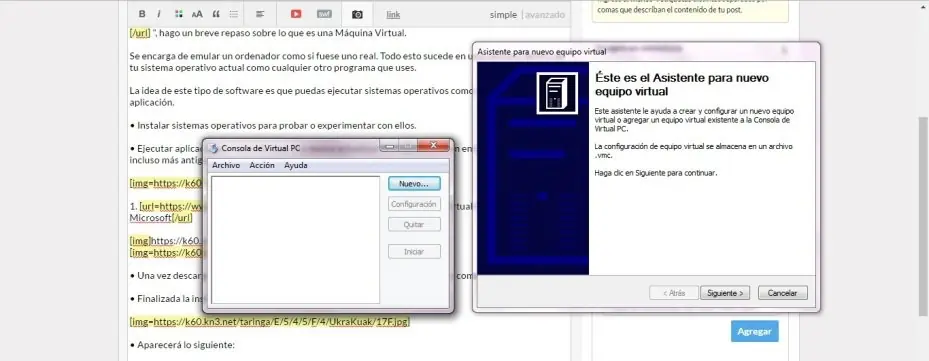Toggle italic formatting in the post editor
This screenshot has width=929, height=361.
(x=159, y=14)
